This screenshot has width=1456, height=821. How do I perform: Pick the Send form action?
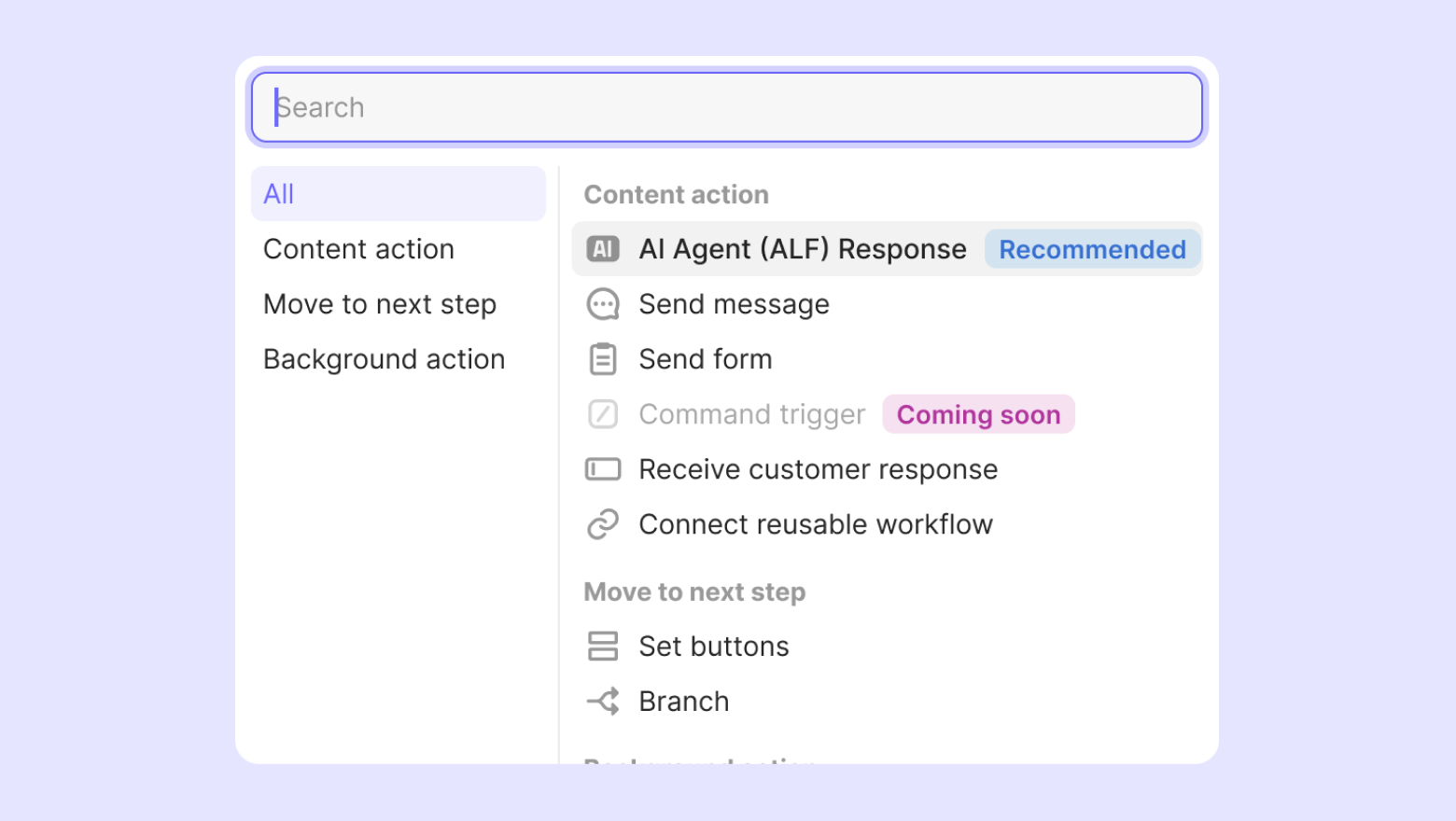[x=706, y=359]
